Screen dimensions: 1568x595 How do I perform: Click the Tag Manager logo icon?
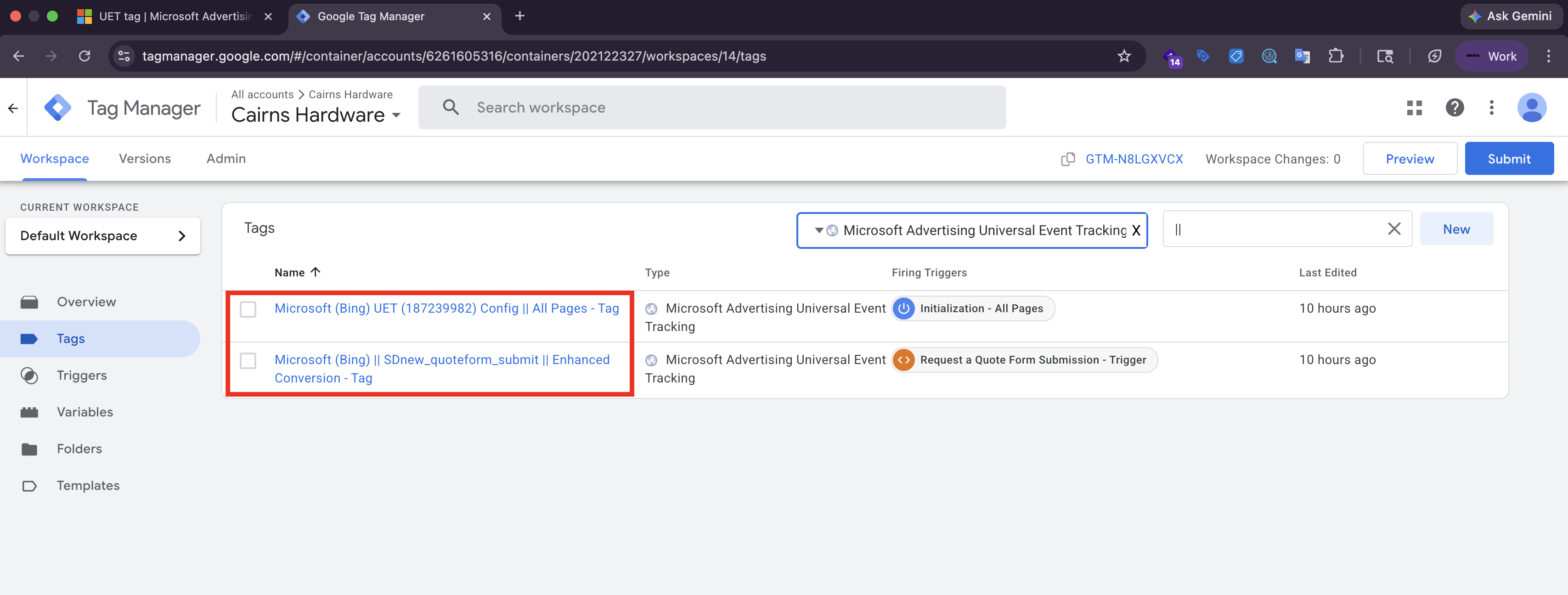58,108
